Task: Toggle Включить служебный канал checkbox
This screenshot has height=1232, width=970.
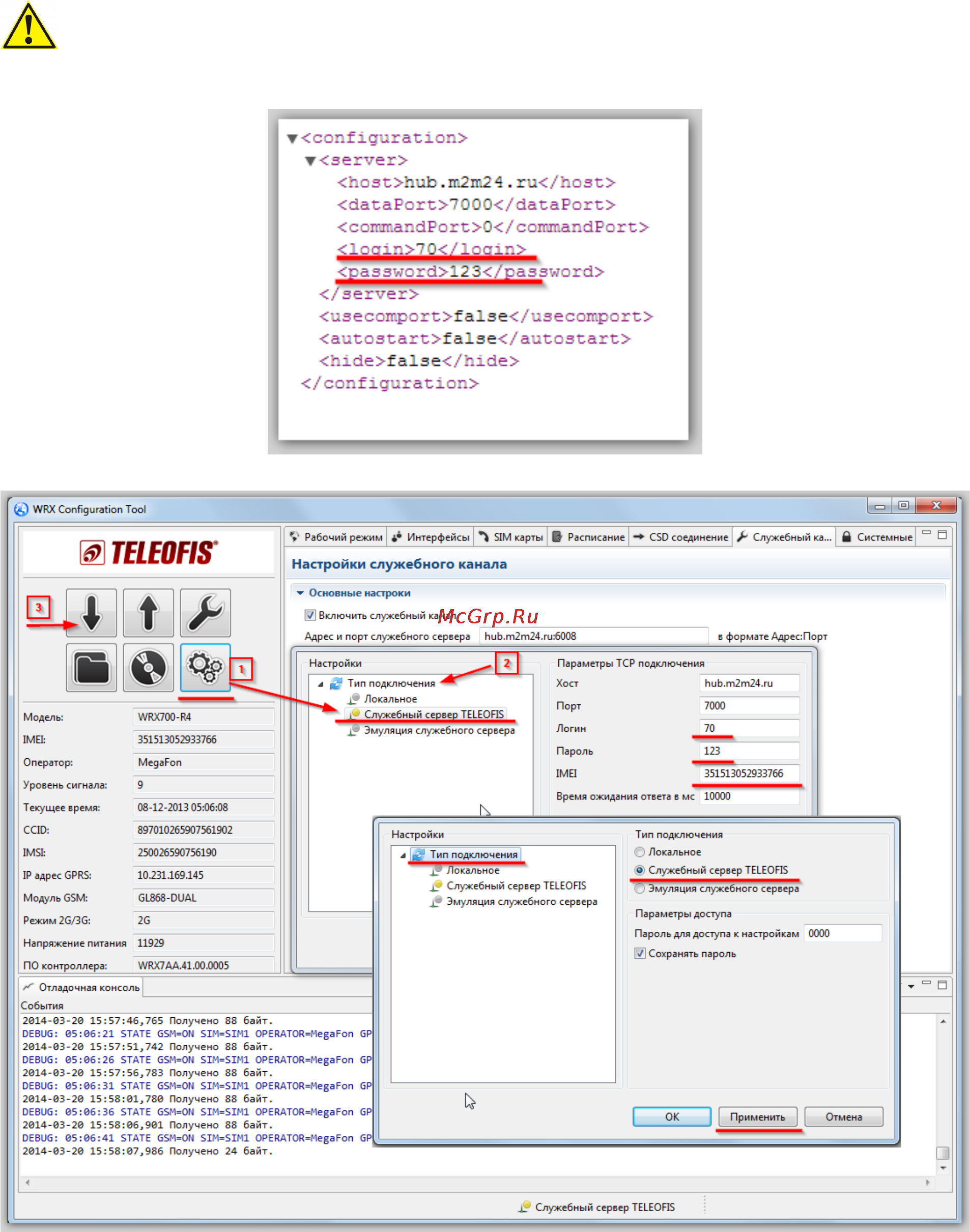Action: tap(310, 615)
